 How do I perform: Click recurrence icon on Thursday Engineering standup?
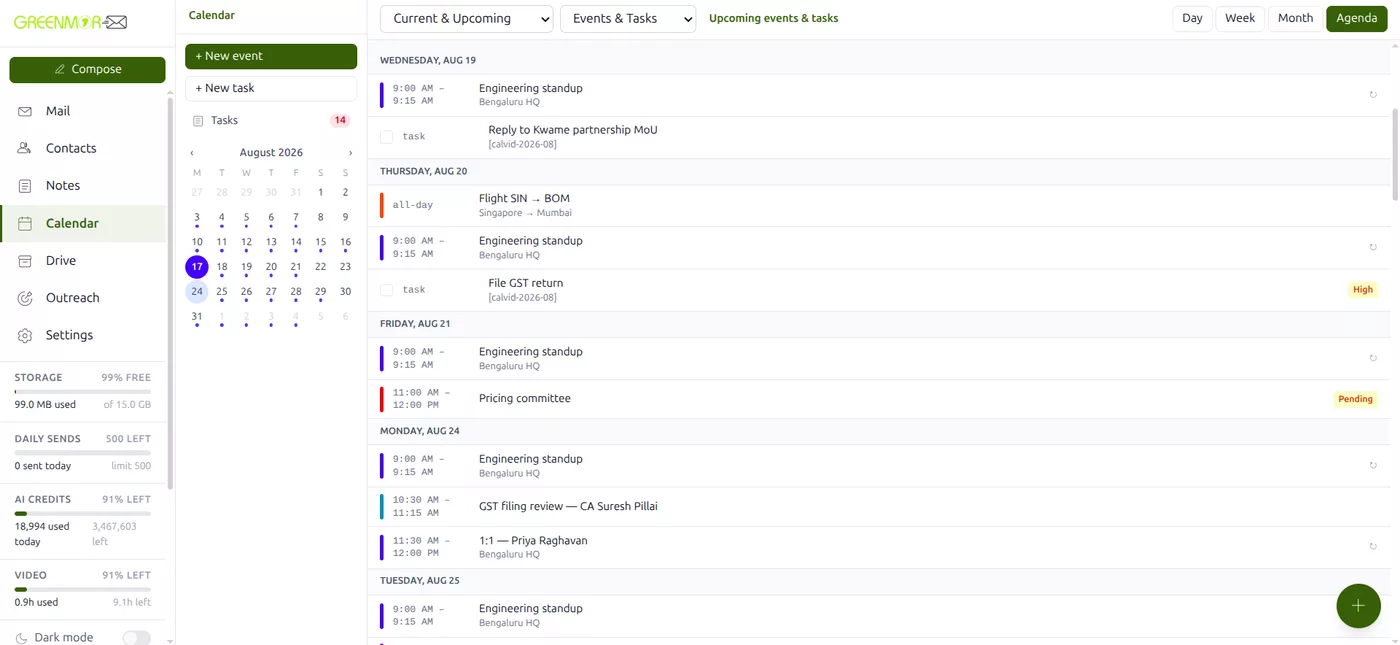coord(1373,247)
